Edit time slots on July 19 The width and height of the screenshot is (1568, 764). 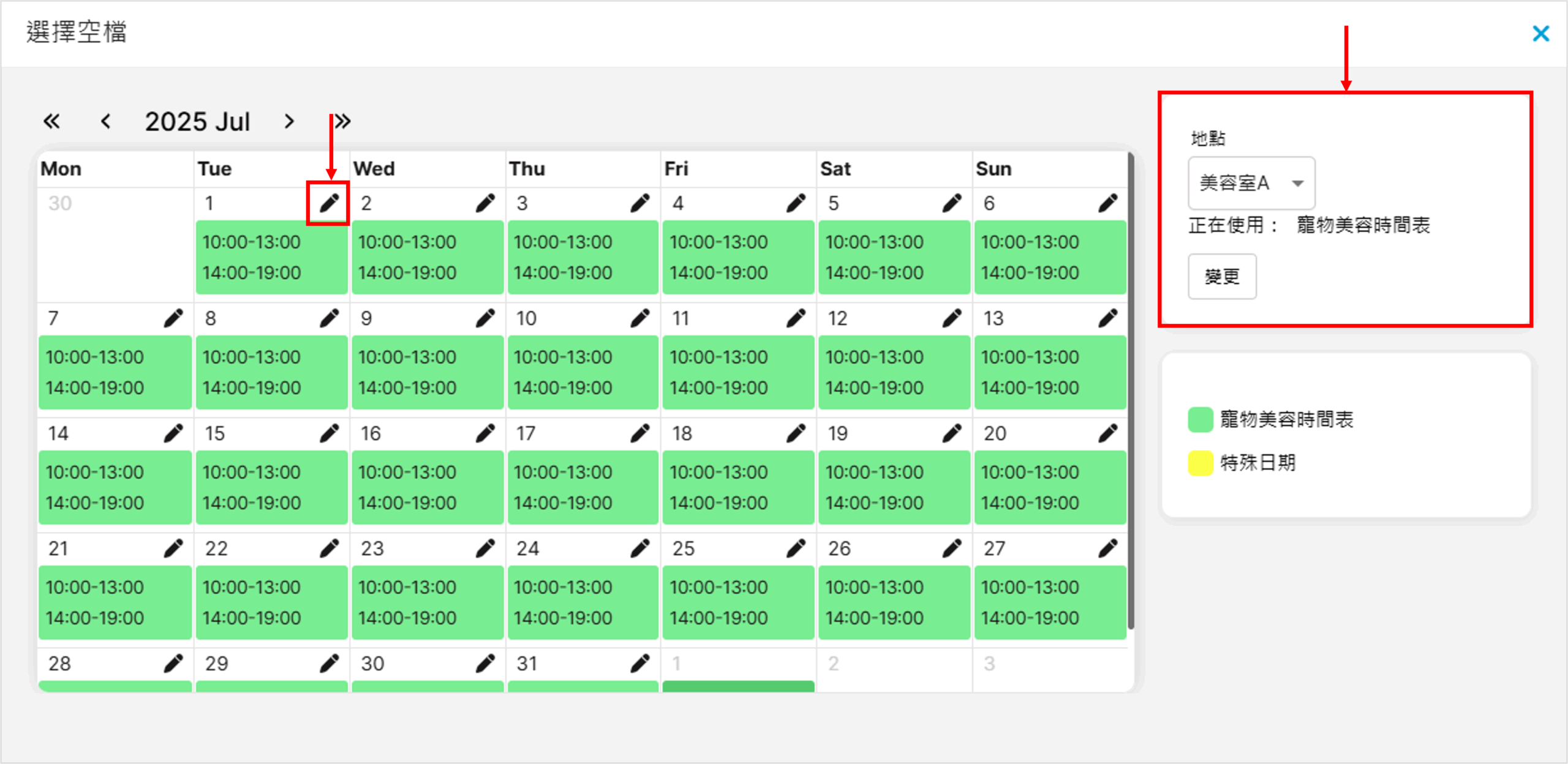[x=952, y=433]
